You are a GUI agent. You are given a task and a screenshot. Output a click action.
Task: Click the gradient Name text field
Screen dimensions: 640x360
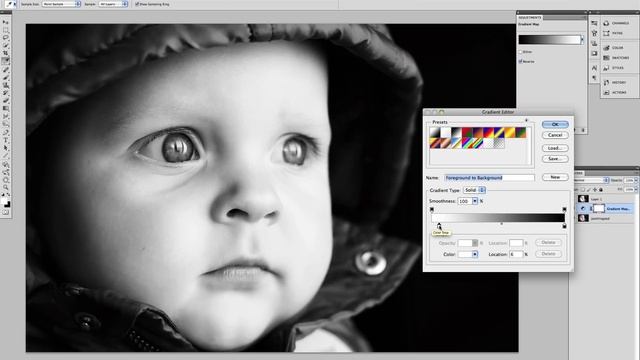coord(489,178)
